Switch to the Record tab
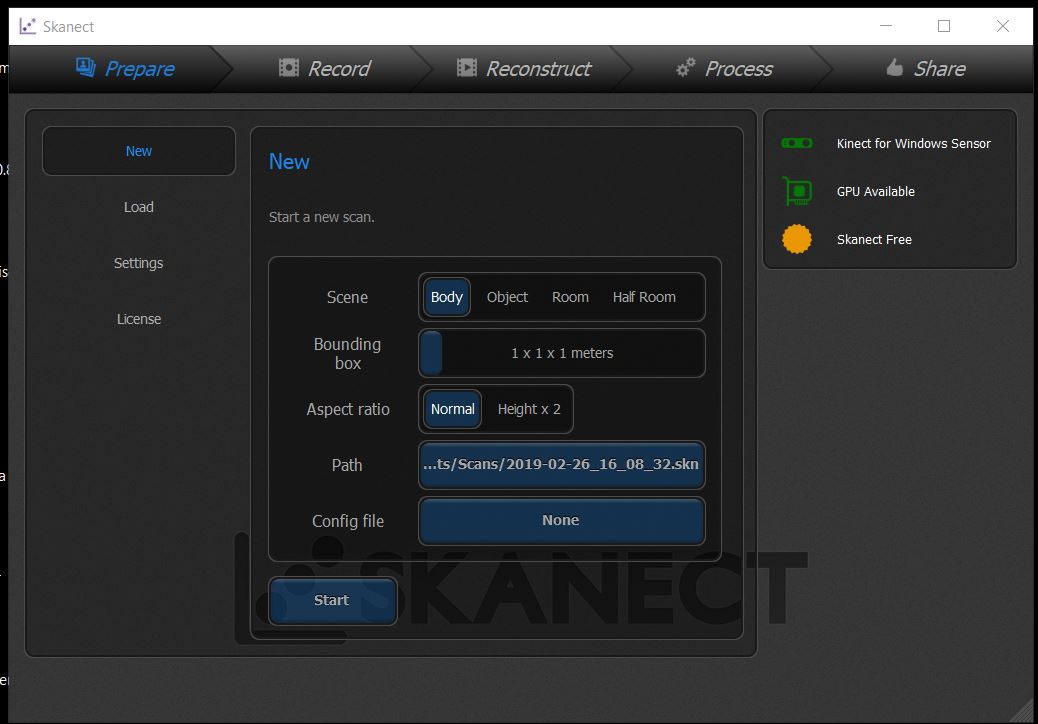The image size is (1038, 724). [x=324, y=68]
